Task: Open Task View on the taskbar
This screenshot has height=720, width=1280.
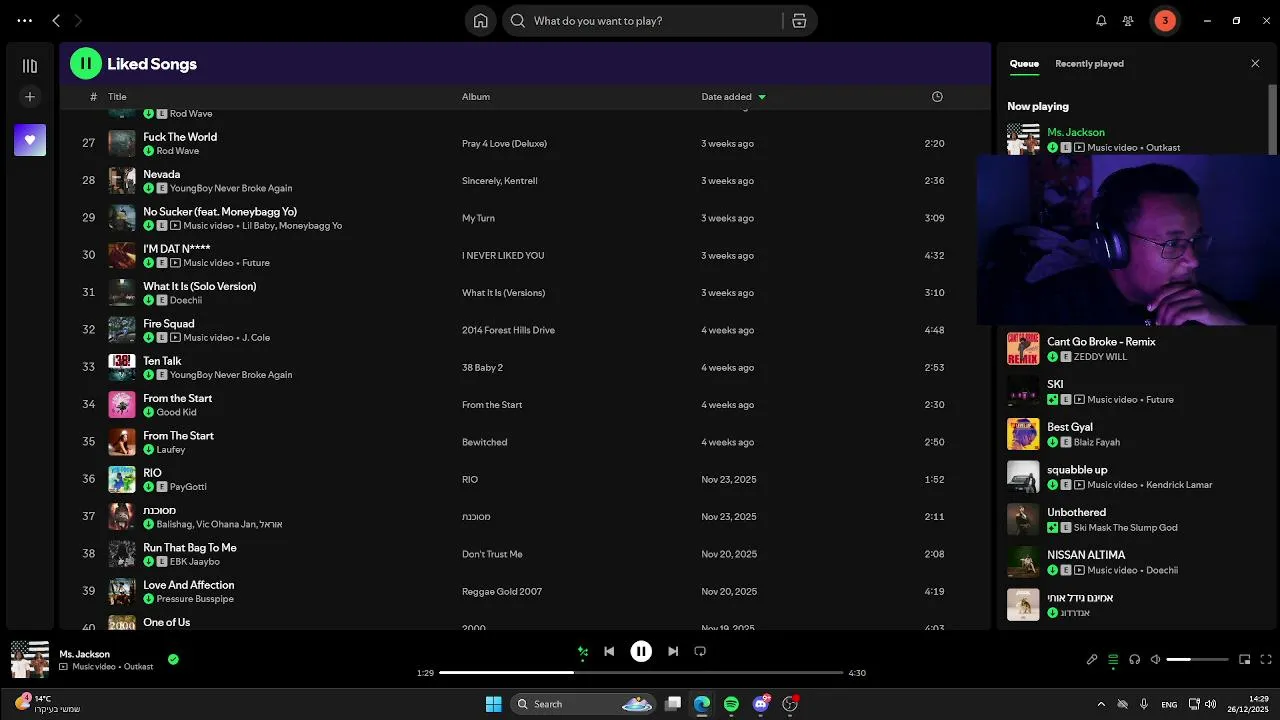Action: click(x=673, y=704)
